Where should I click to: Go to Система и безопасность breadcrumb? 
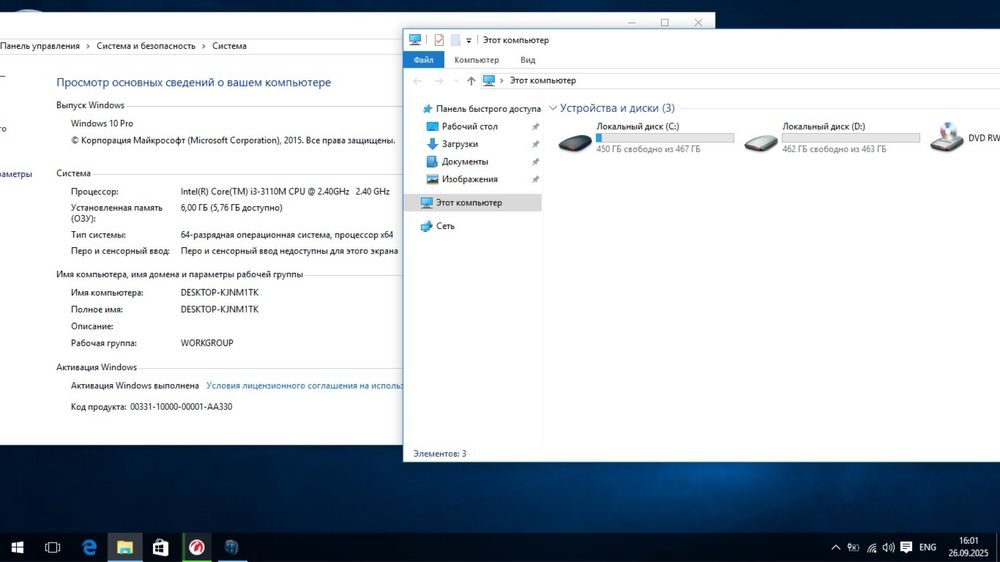146,46
